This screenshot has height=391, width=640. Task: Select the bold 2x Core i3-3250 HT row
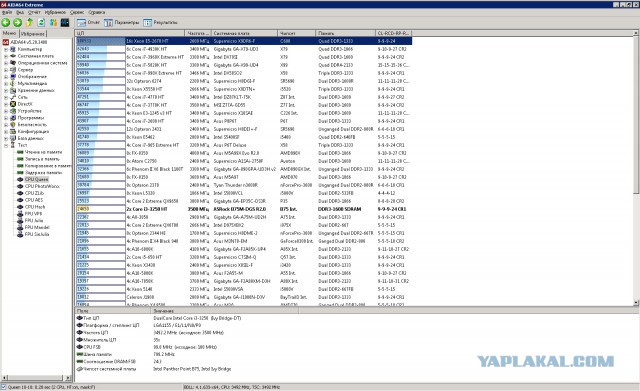pos(244,209)
